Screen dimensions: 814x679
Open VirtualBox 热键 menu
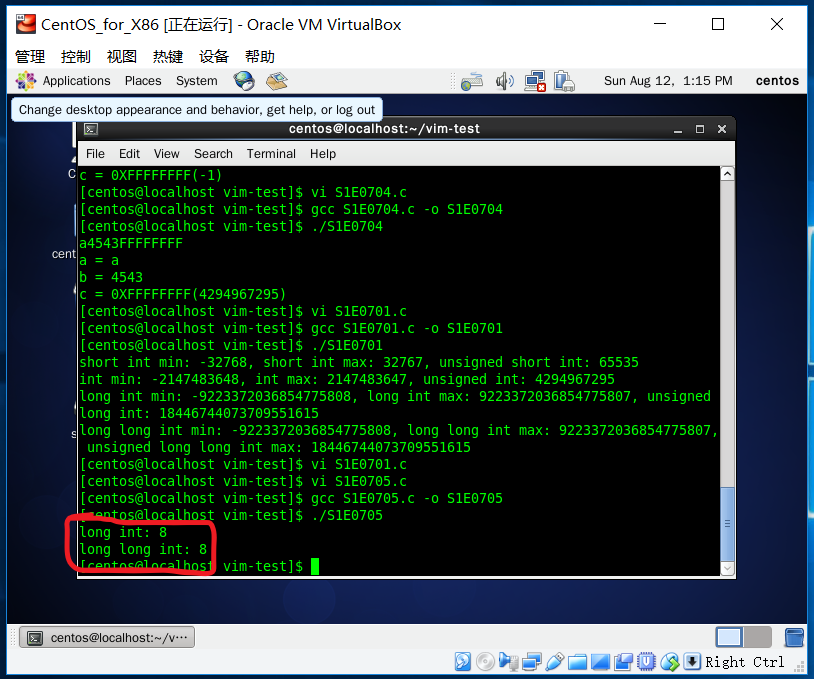[x=168, y=56]
